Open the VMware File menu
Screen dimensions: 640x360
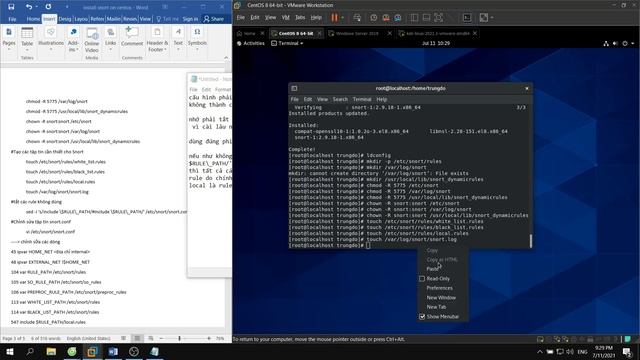[241, 18]
